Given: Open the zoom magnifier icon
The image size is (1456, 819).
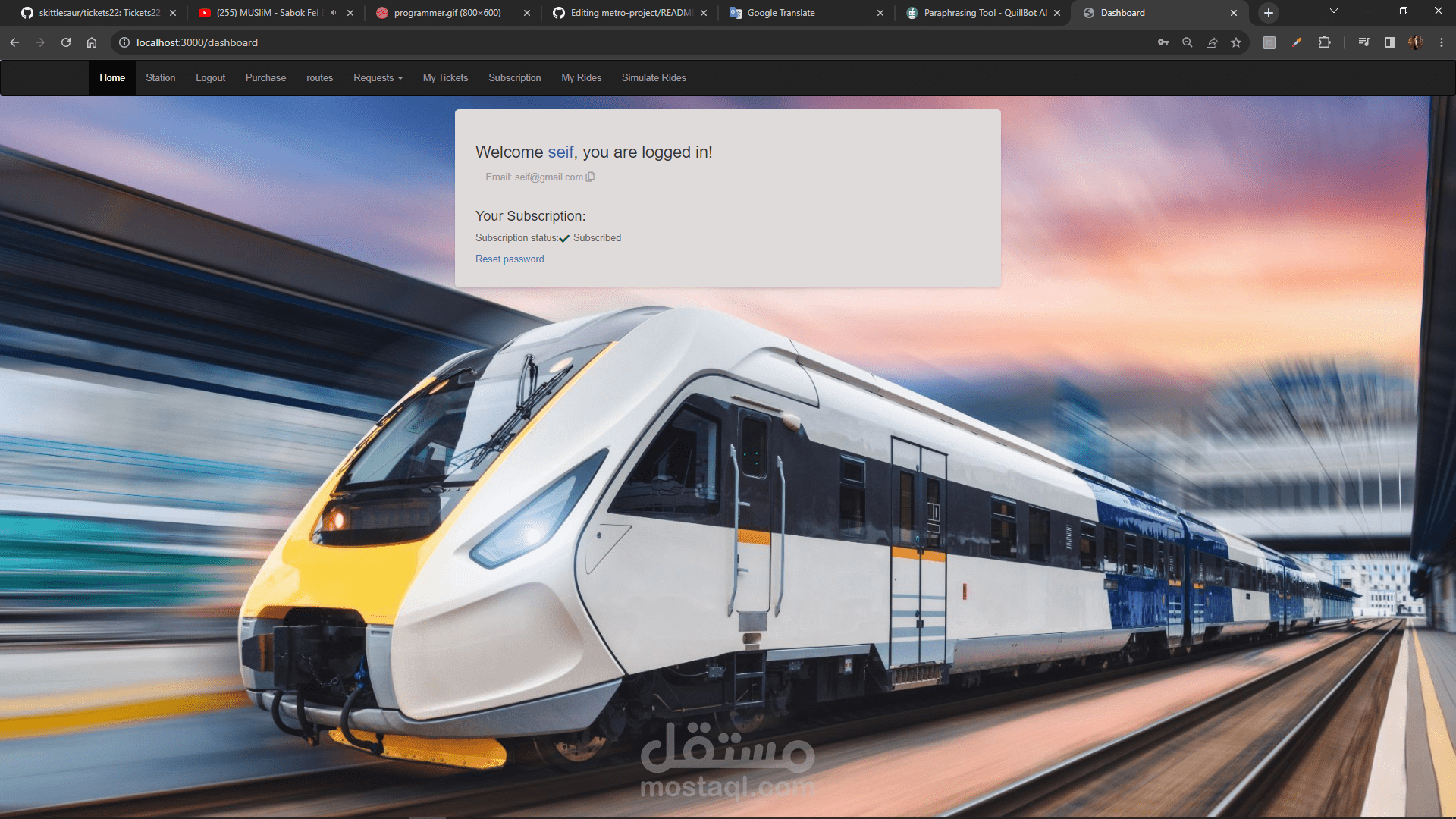Looking at the screenshot, I should pyautogui.click(x=1187, y=42).
